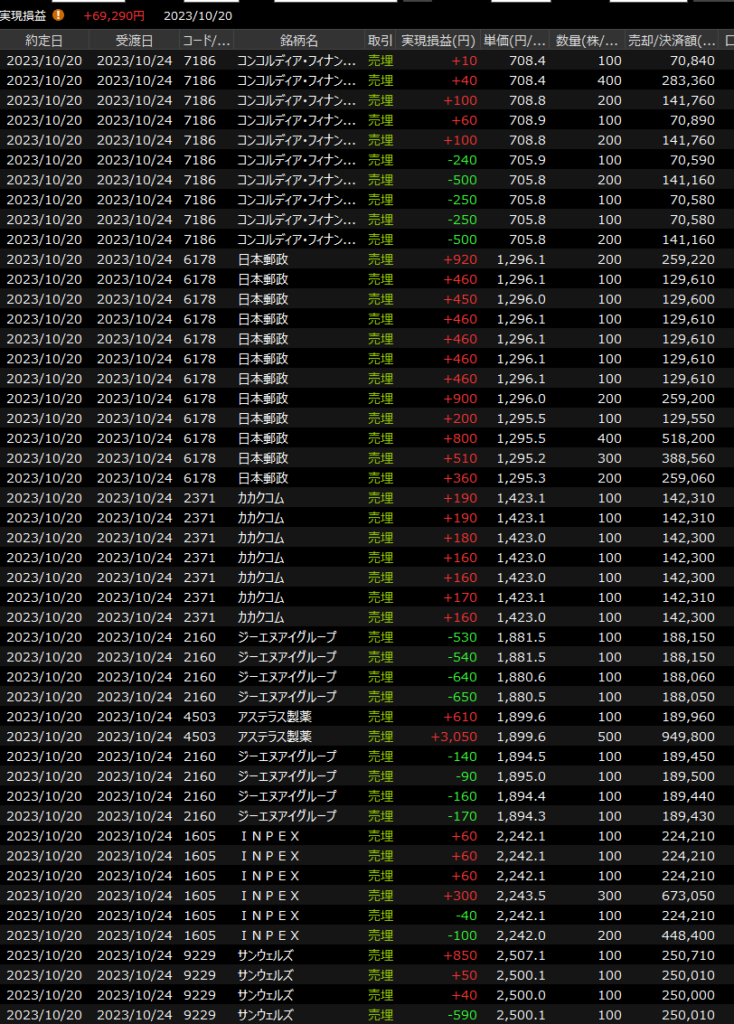The height and width of the screenshot is (1024, 734).
Task: Click the 売却/決済額 column header
Action: coord(671,40)
